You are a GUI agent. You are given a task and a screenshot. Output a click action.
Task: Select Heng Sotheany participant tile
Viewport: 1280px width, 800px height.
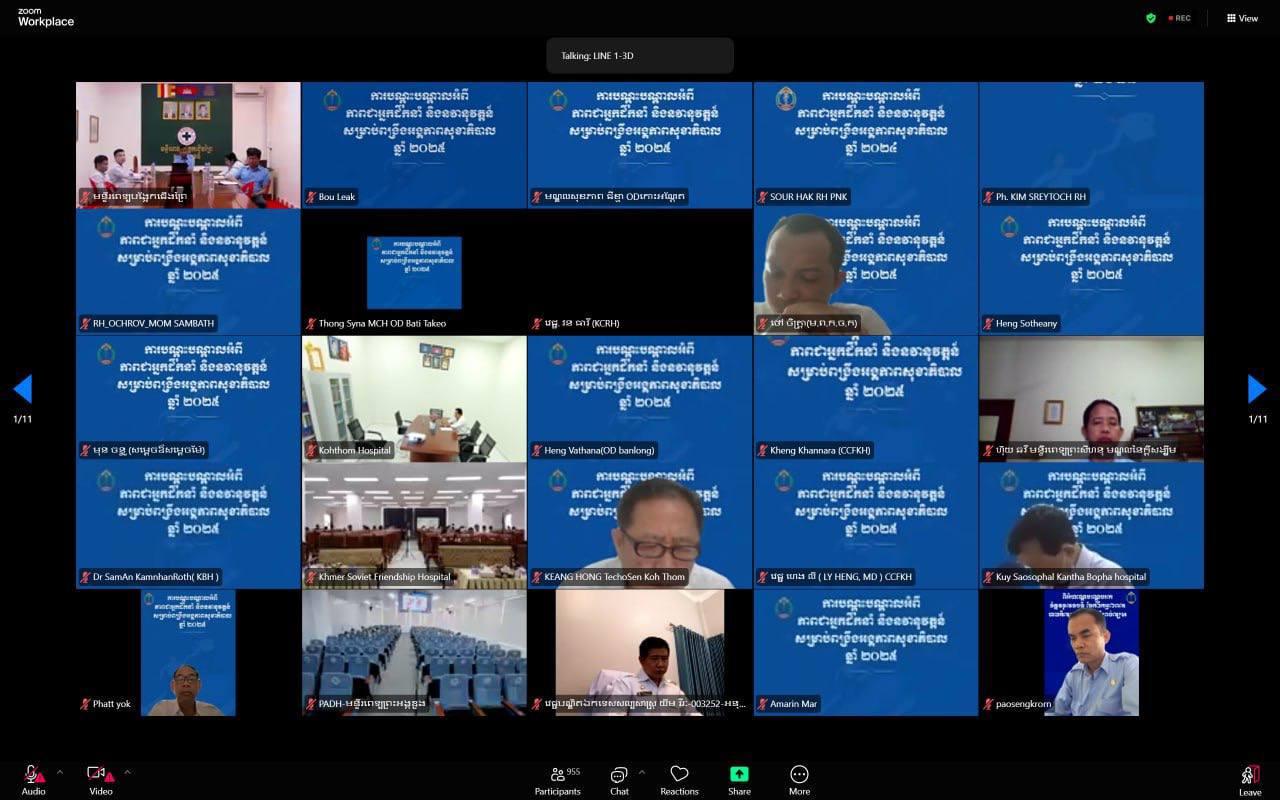point(1092,272)
